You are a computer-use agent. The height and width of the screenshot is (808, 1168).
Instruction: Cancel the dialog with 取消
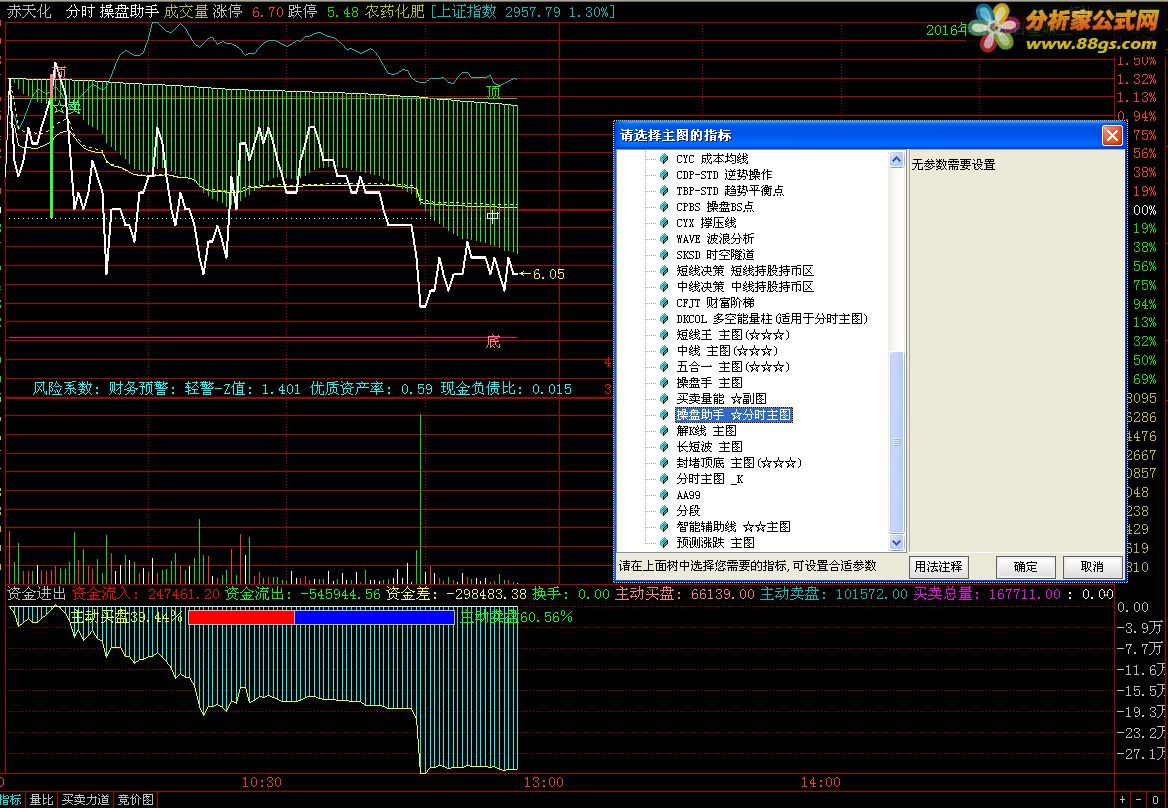click(1092, 567)
